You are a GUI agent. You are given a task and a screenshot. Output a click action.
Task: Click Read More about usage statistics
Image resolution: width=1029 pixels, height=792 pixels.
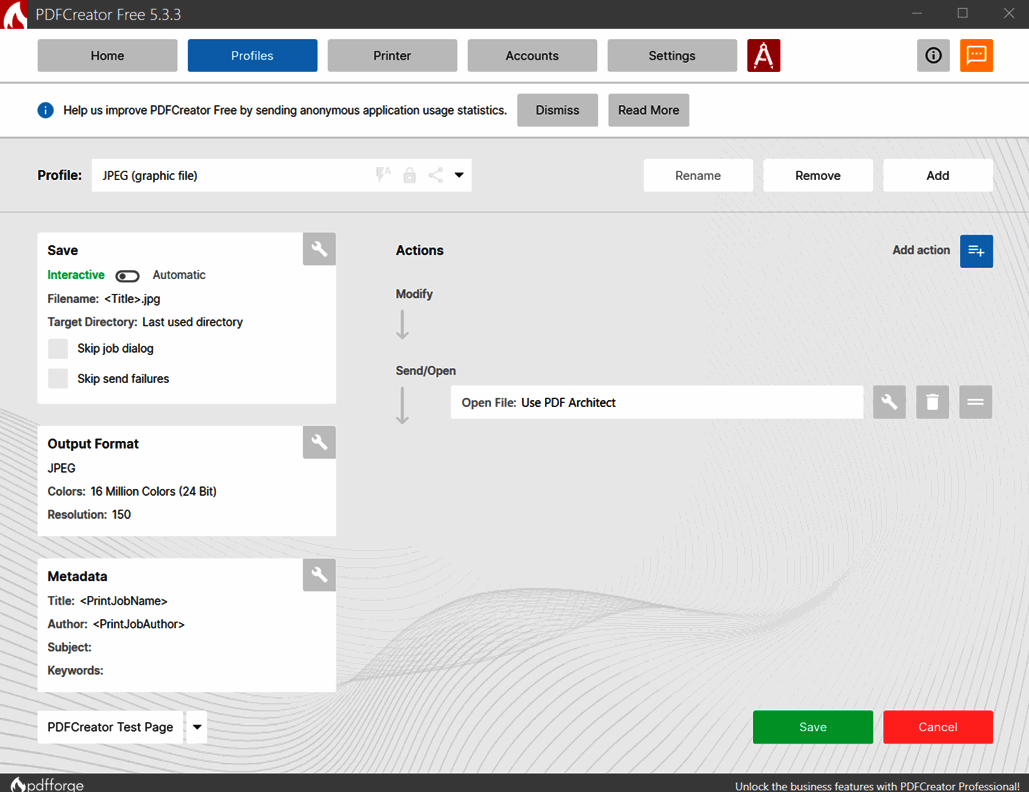pos(648,110)
